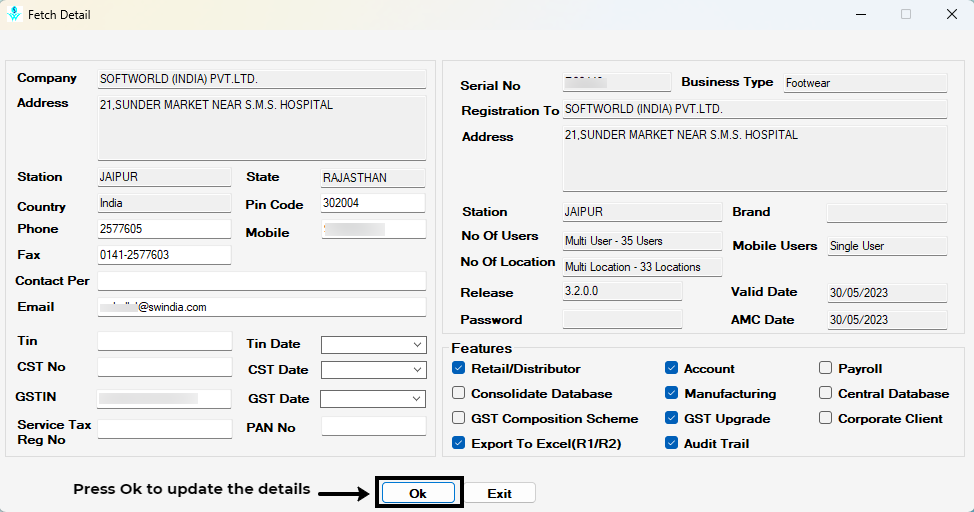
Task: Uncheck the Manufacturing feature
Action: pos(671,394)
